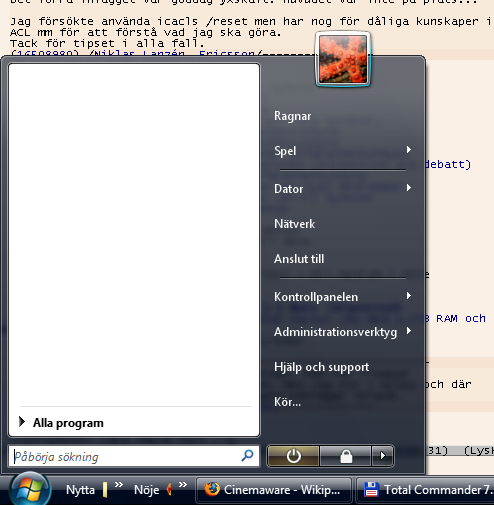Expand the shutdown options arrow
Image resolution: width=494 pixels, height=505 pixels.
(383, 456)
